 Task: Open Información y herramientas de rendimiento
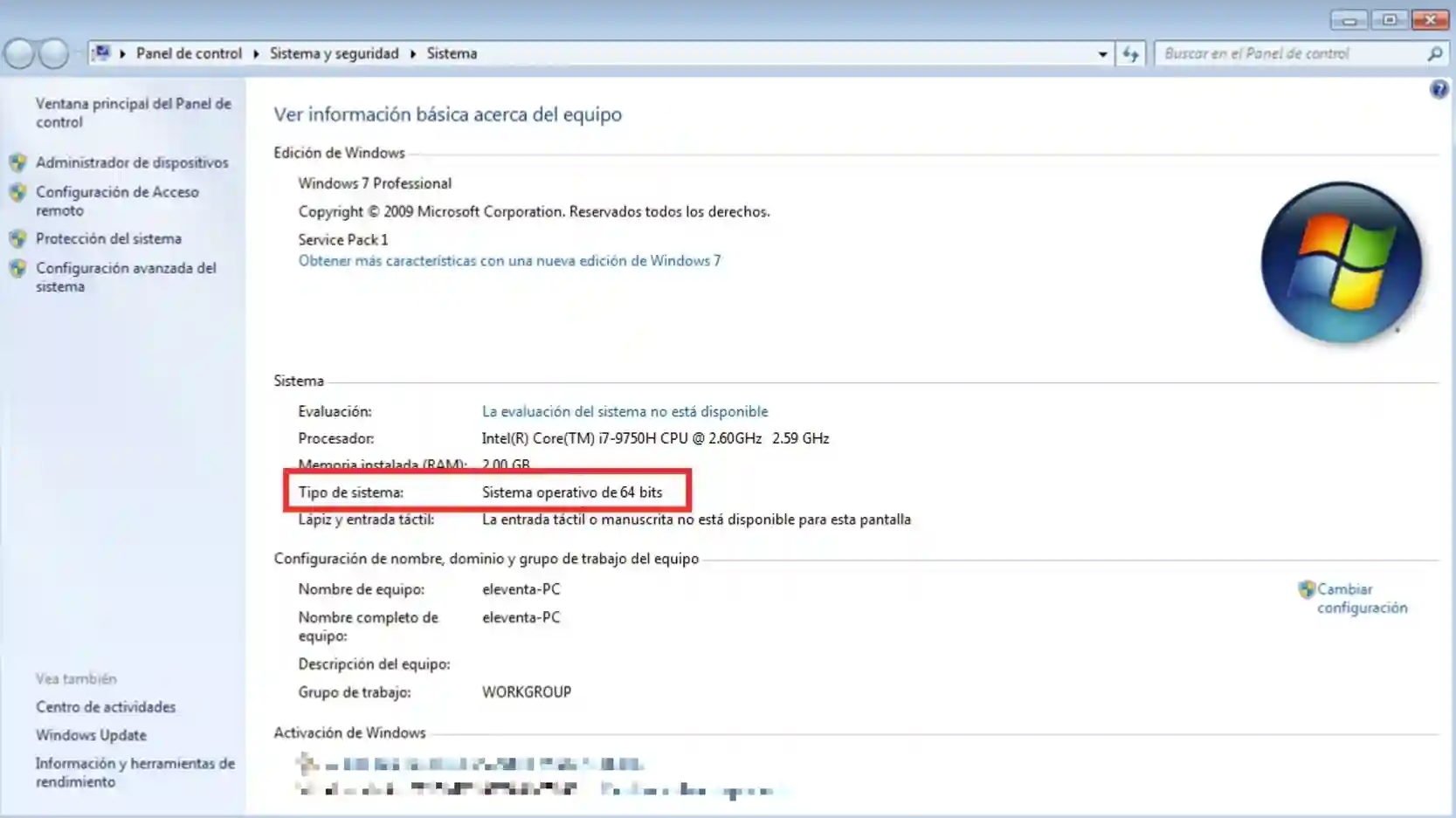135,773
